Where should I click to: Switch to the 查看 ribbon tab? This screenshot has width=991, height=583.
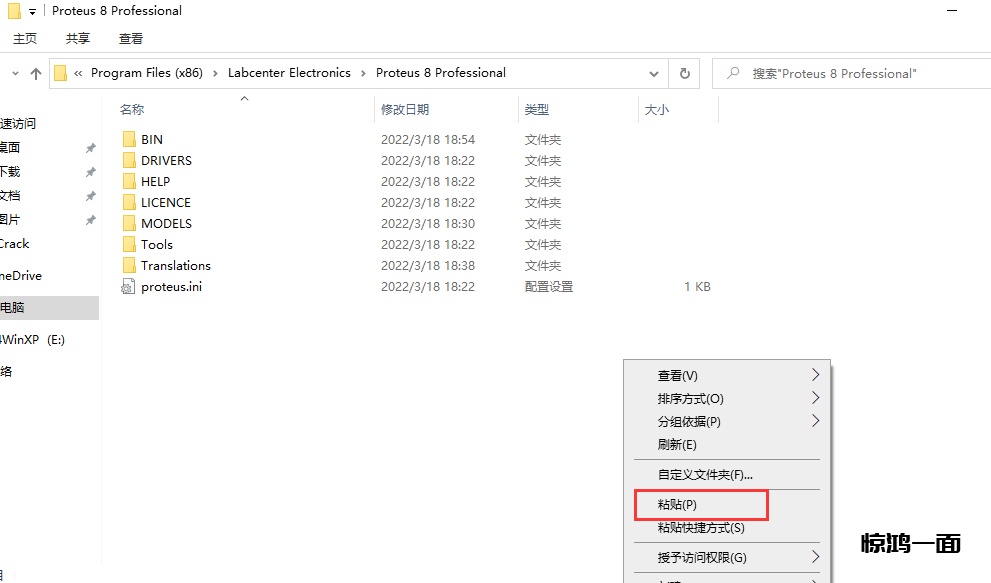(x=131, y=38)
